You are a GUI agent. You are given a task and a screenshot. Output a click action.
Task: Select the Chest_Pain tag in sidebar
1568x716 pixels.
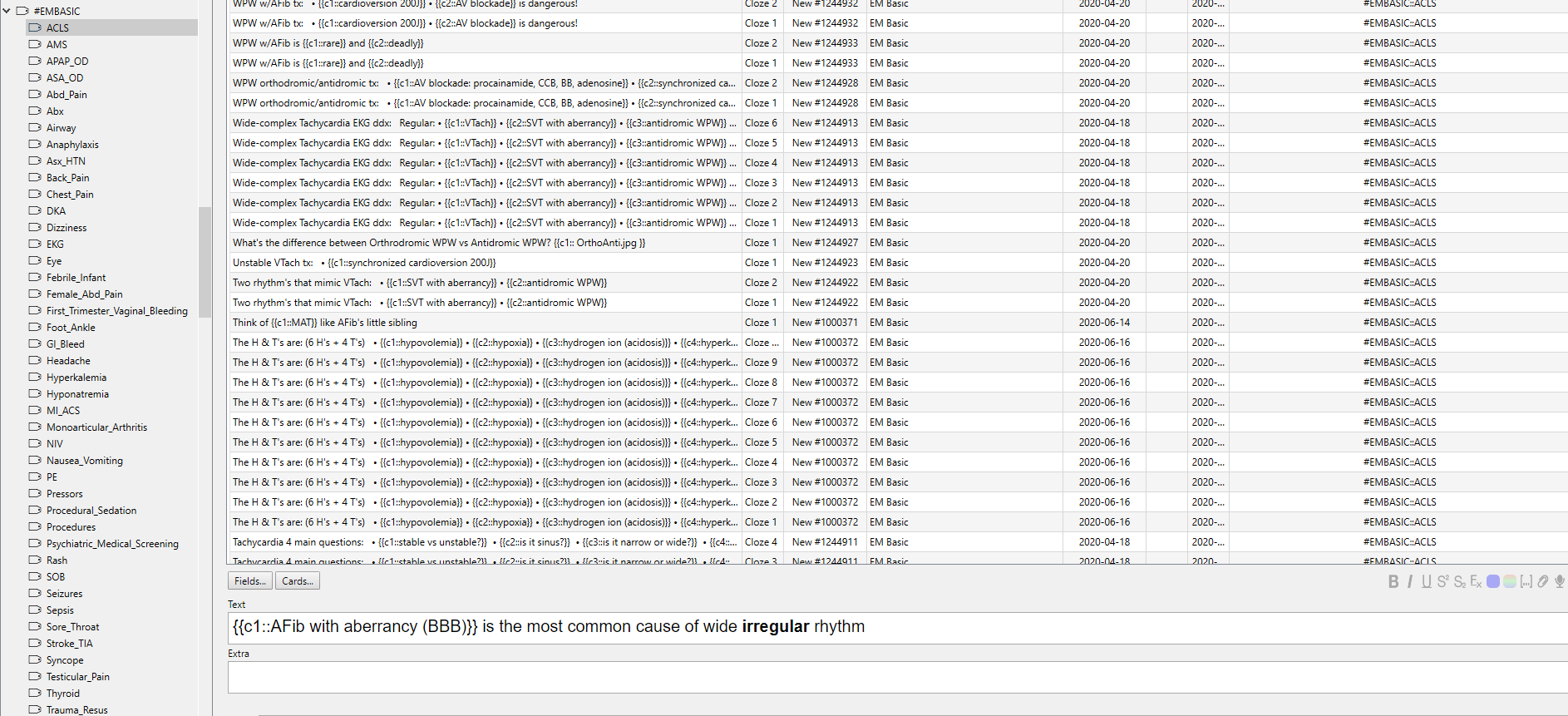tap(70, 195)
